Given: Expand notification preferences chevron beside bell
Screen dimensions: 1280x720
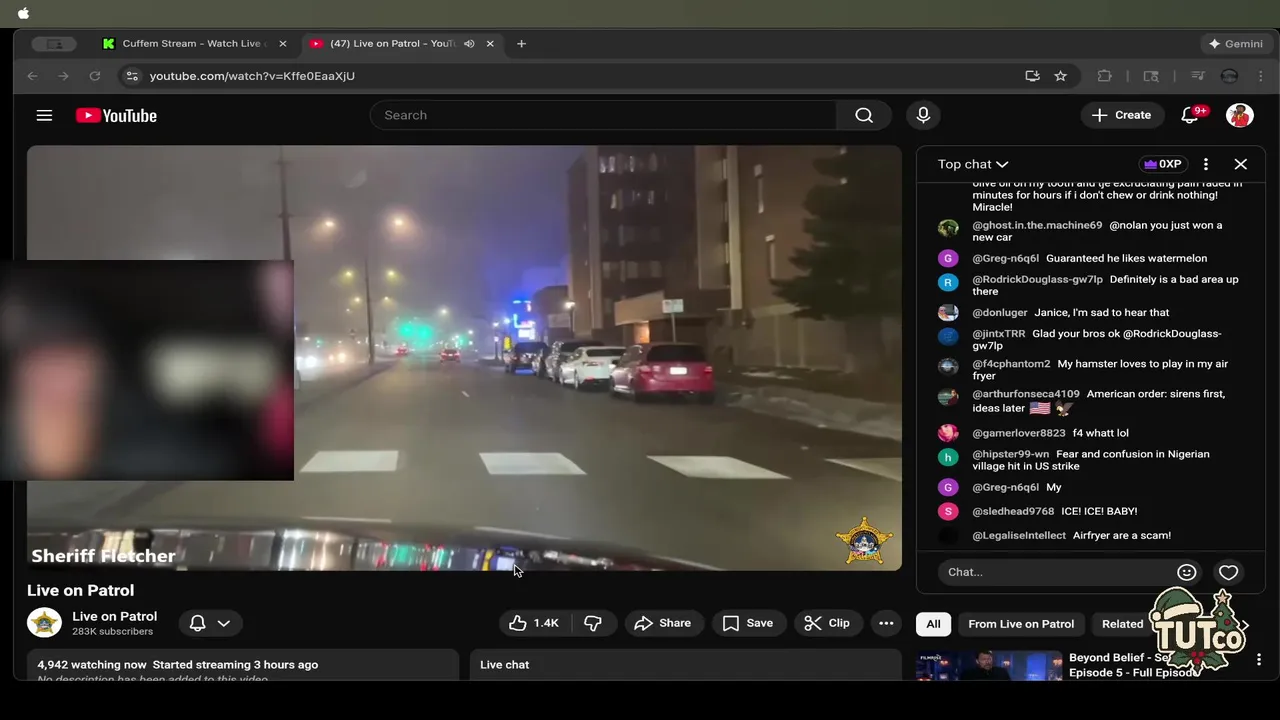Looking at the screenshot, I should pos(224,623).
